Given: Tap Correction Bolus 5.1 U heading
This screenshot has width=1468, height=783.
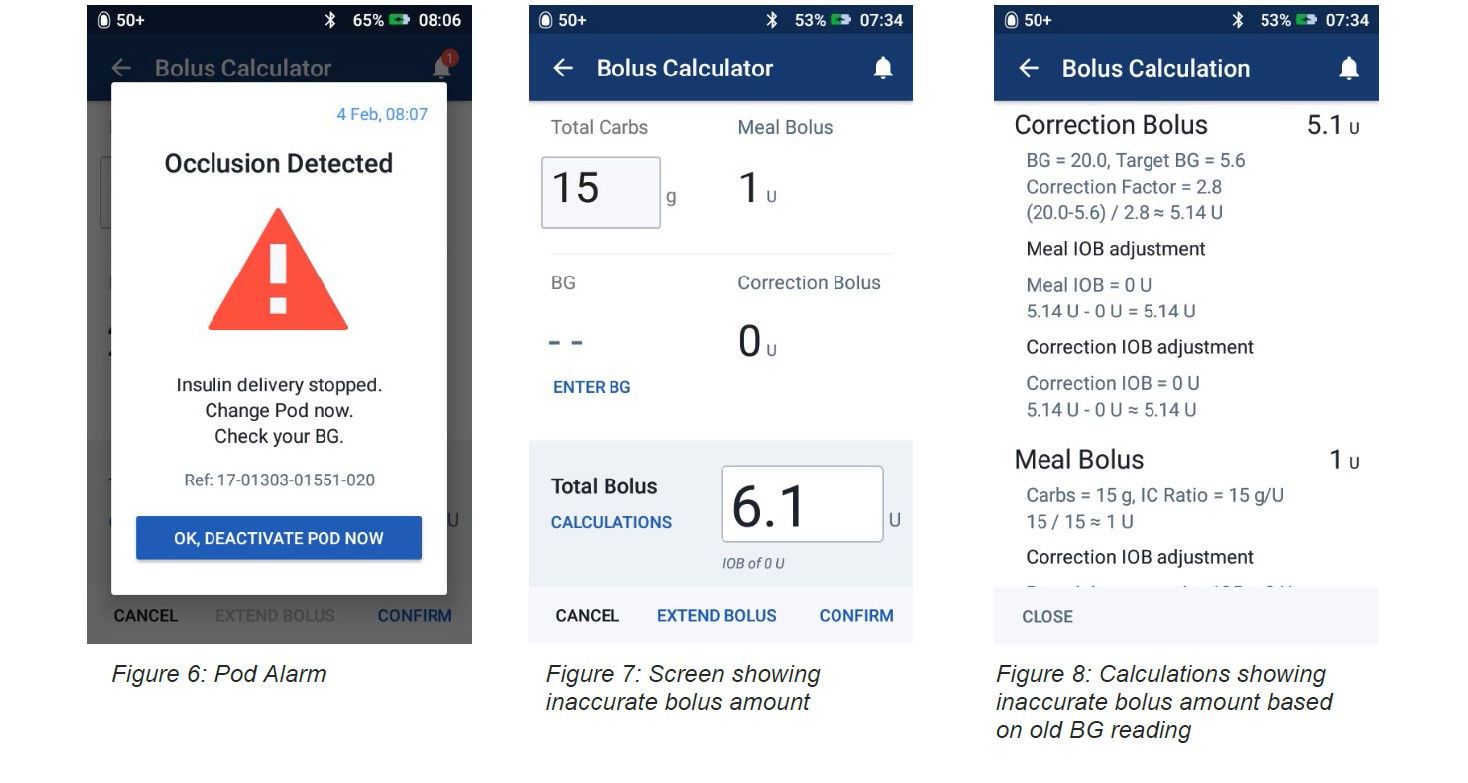Looking at the screenshot, I should 1187,125.
